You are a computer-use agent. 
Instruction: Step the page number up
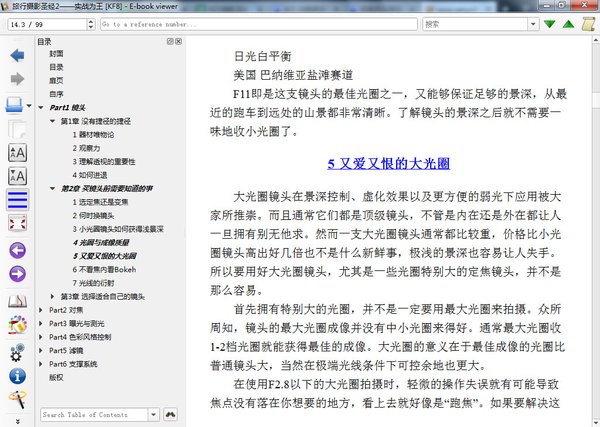click(x=91, y=21)
